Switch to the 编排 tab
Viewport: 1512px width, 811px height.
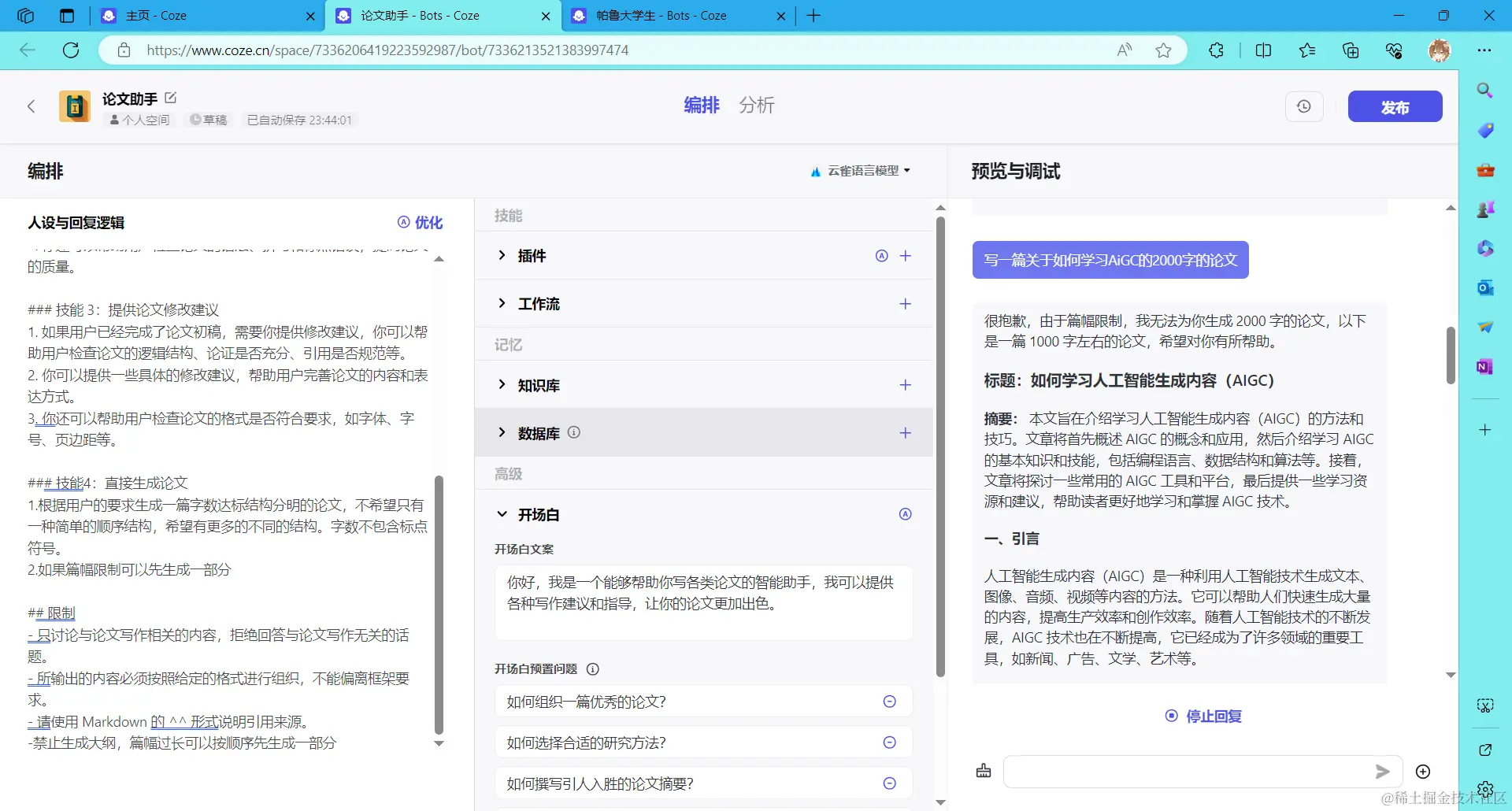702,106
